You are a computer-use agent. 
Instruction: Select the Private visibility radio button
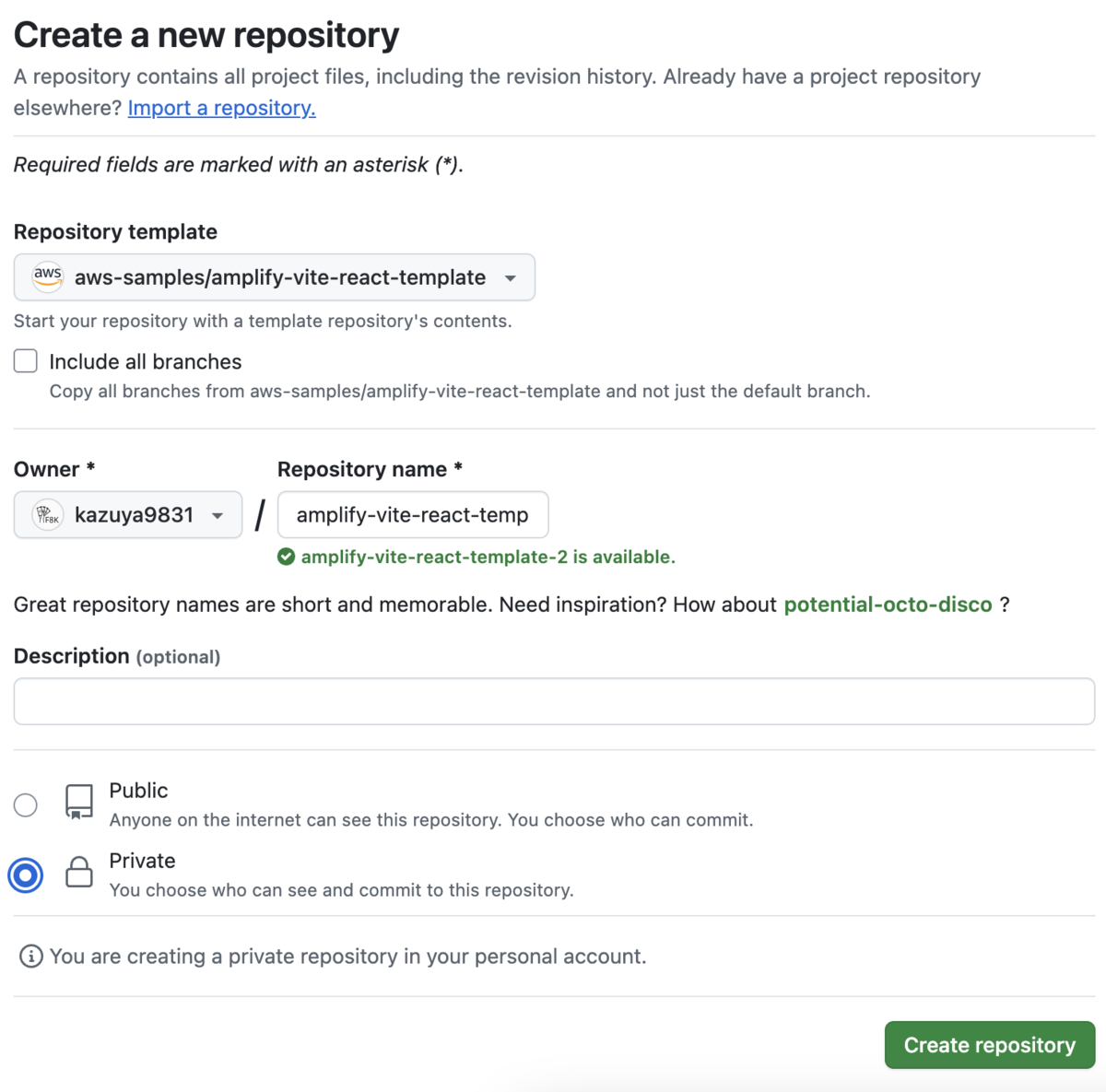tap(26, 875)
